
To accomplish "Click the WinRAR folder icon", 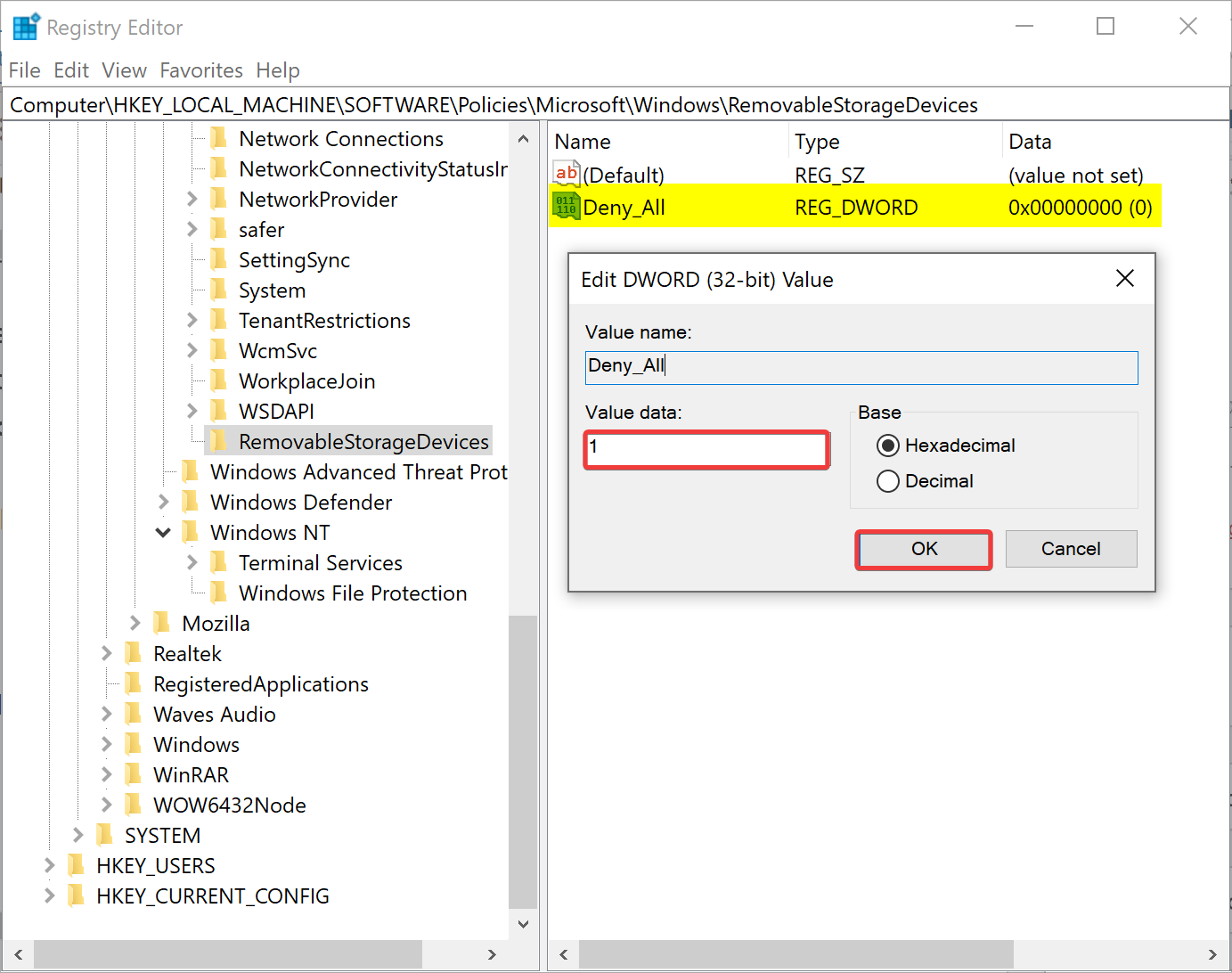I will tap(133, 774).
